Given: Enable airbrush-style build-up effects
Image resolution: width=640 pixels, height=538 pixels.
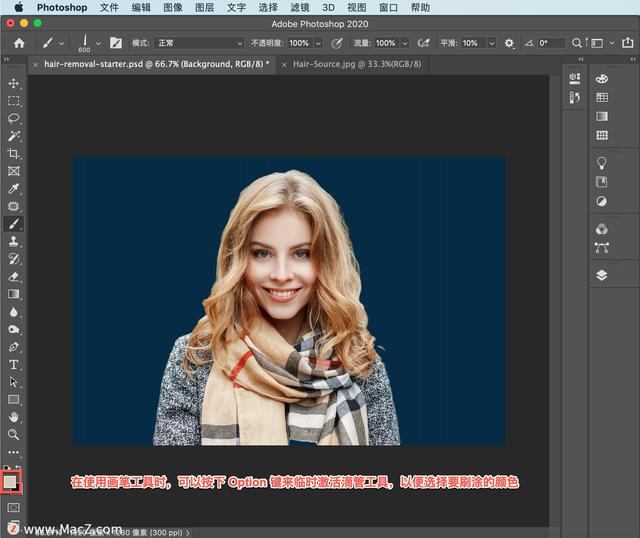Looking at the screenshot, I should coord(423,43).
